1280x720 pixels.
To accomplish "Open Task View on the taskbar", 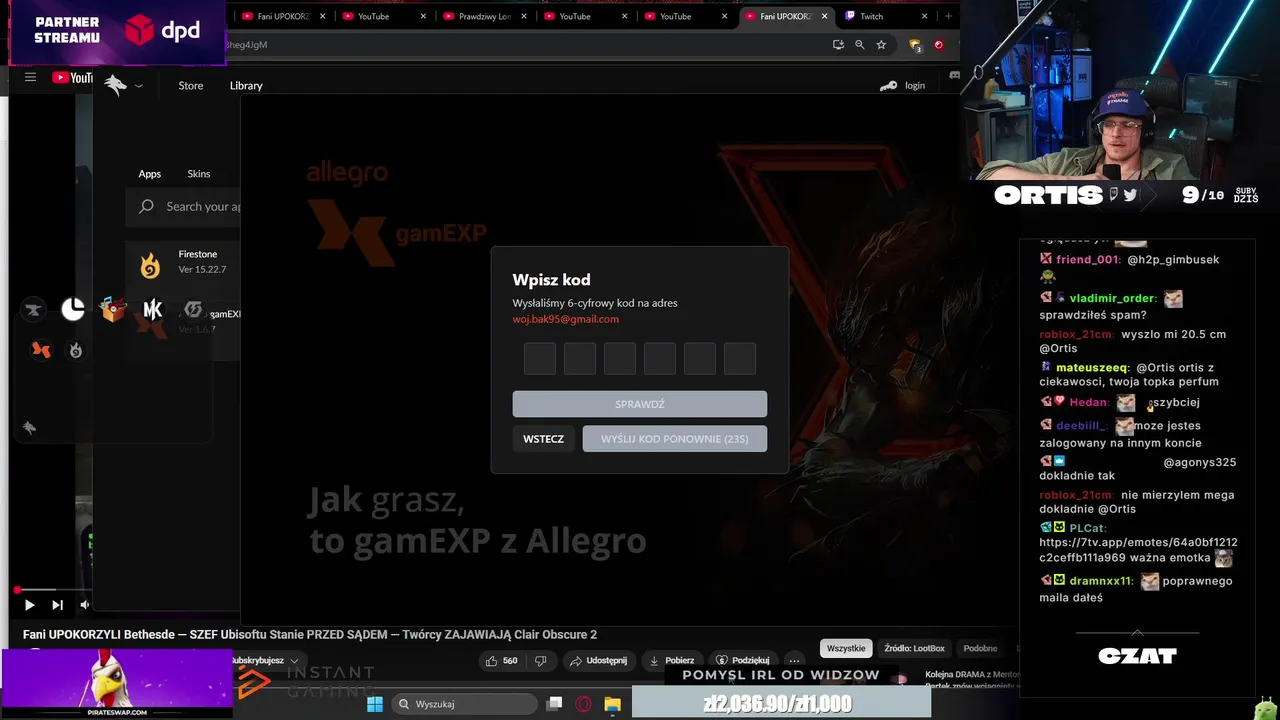I will tap(555, 704).
